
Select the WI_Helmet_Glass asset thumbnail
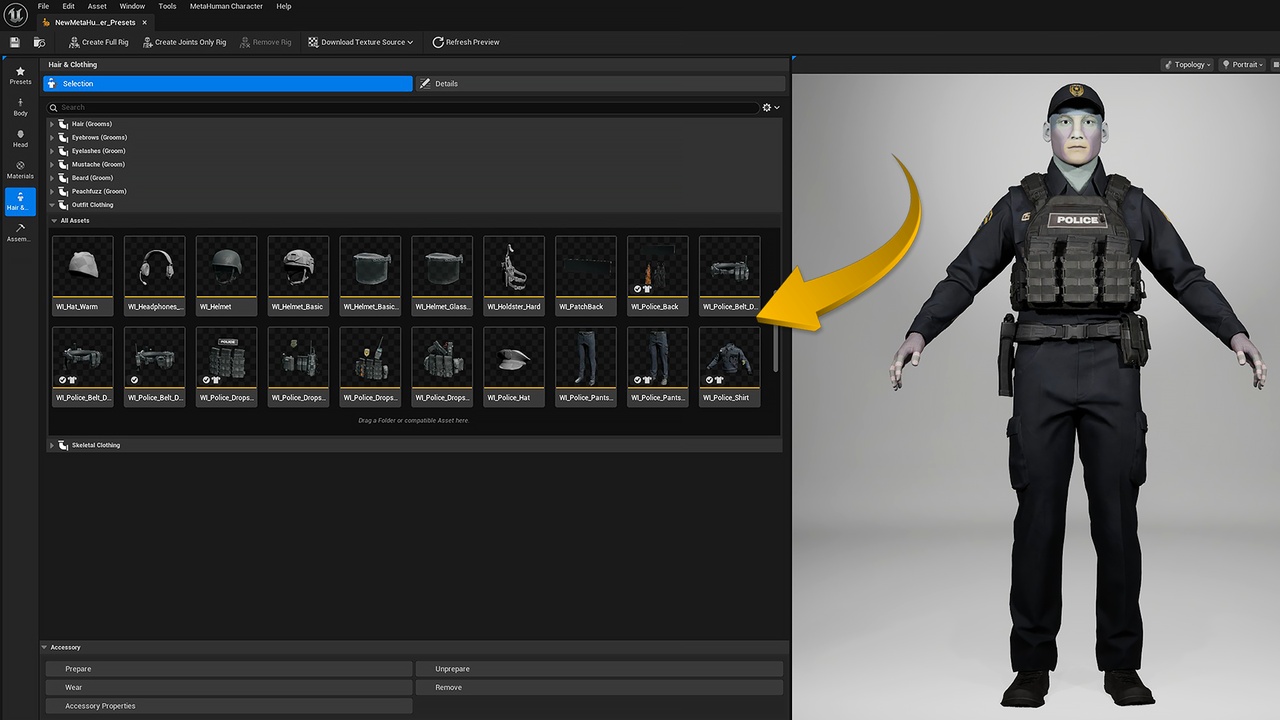point(442,275)
